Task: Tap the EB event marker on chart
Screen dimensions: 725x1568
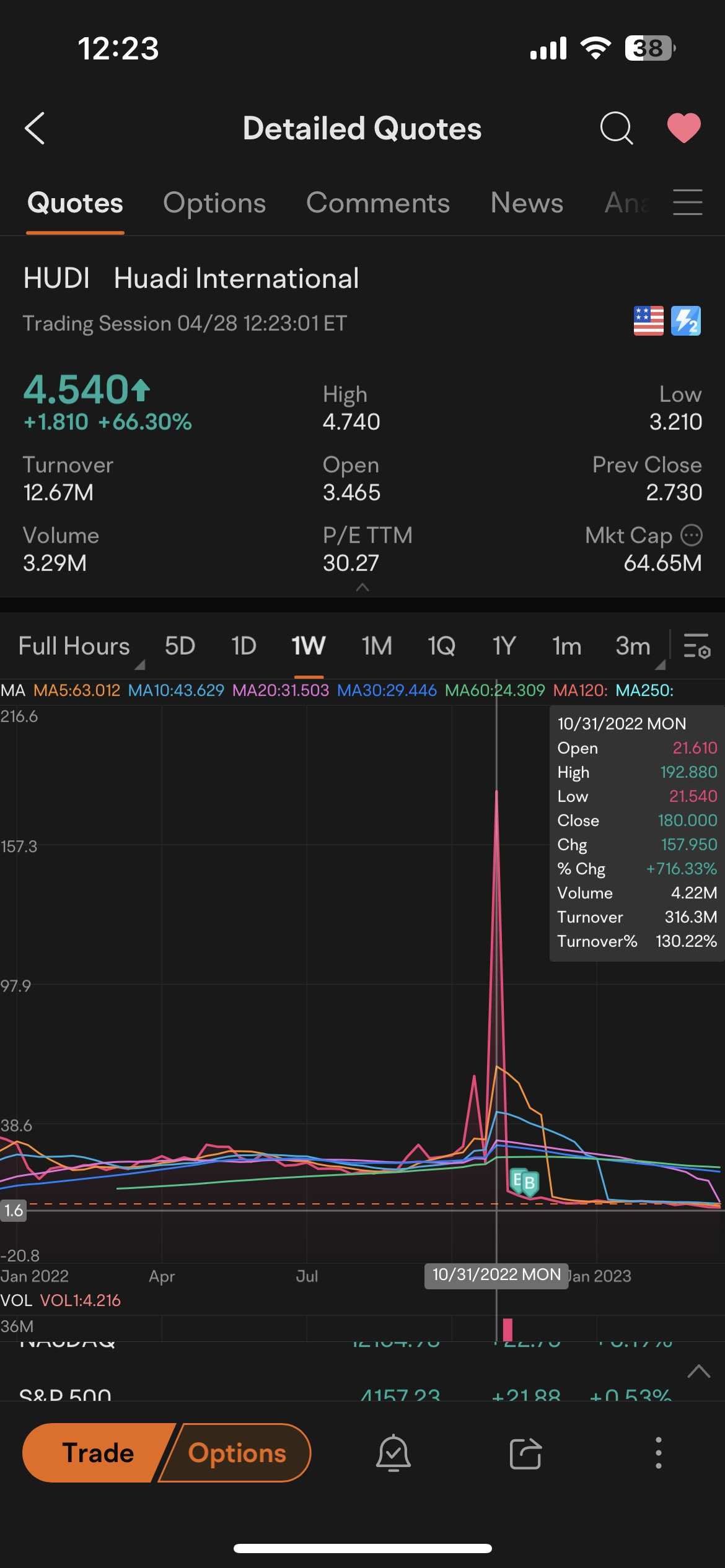Action: 524,1182
